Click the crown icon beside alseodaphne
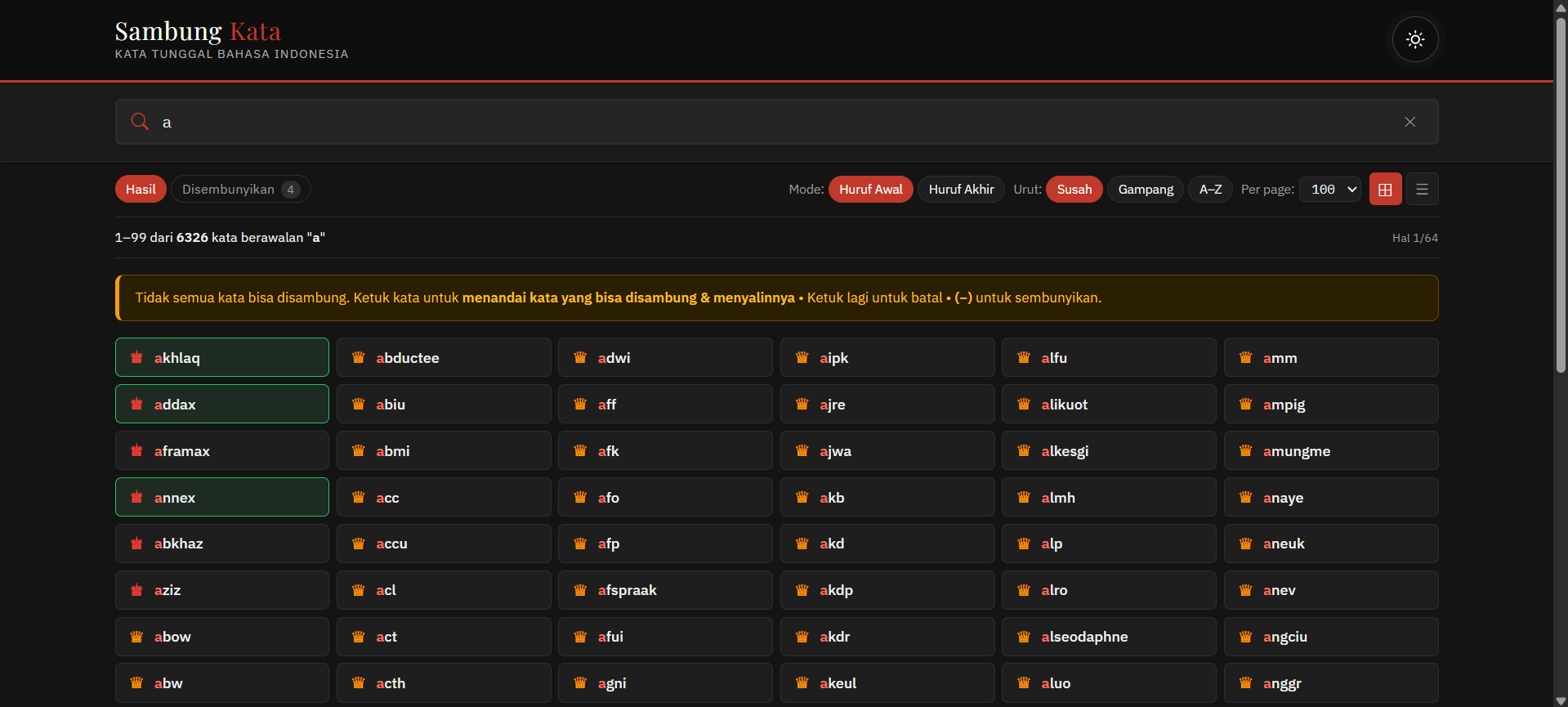 [x=1024, y=637]
